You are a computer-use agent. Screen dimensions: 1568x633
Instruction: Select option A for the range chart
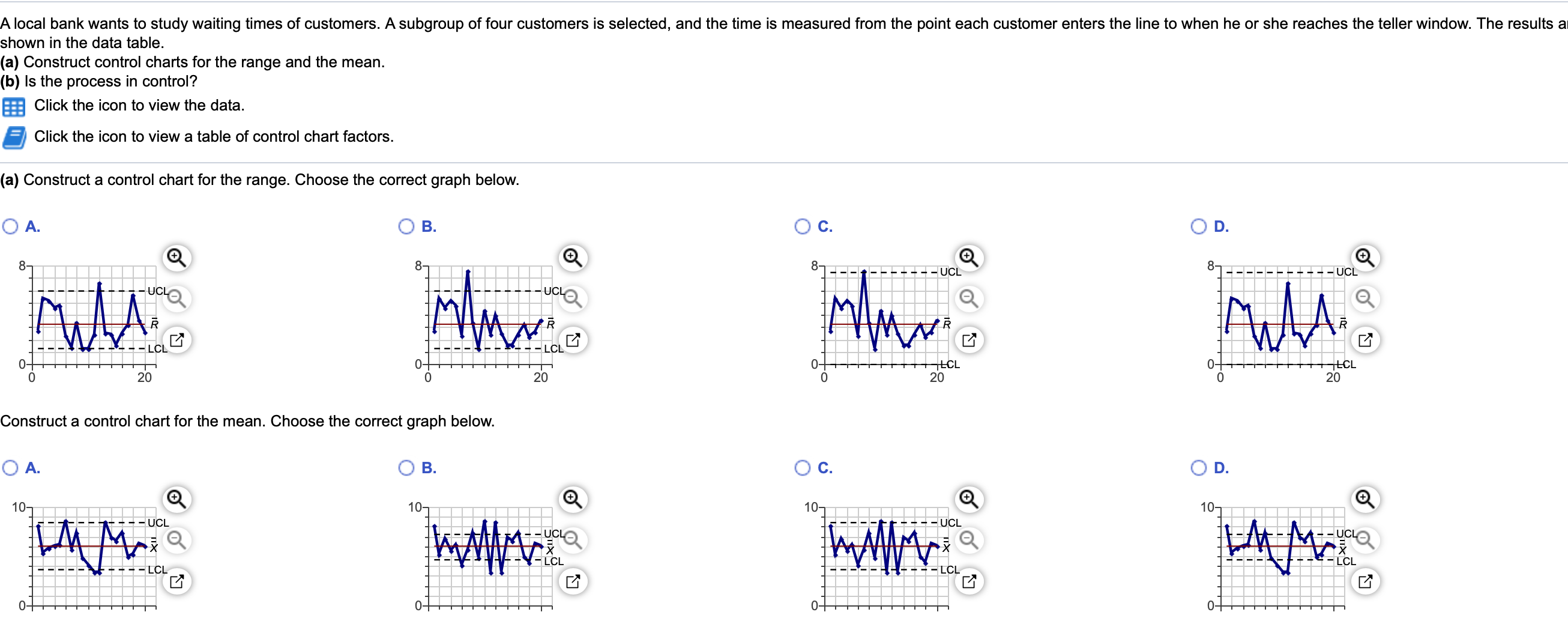coord(10,226)
